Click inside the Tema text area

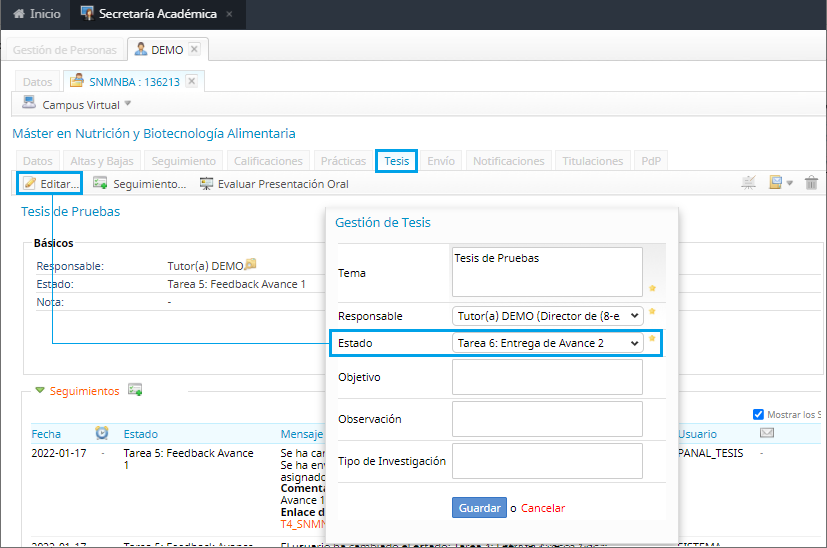tap(547, 272)
